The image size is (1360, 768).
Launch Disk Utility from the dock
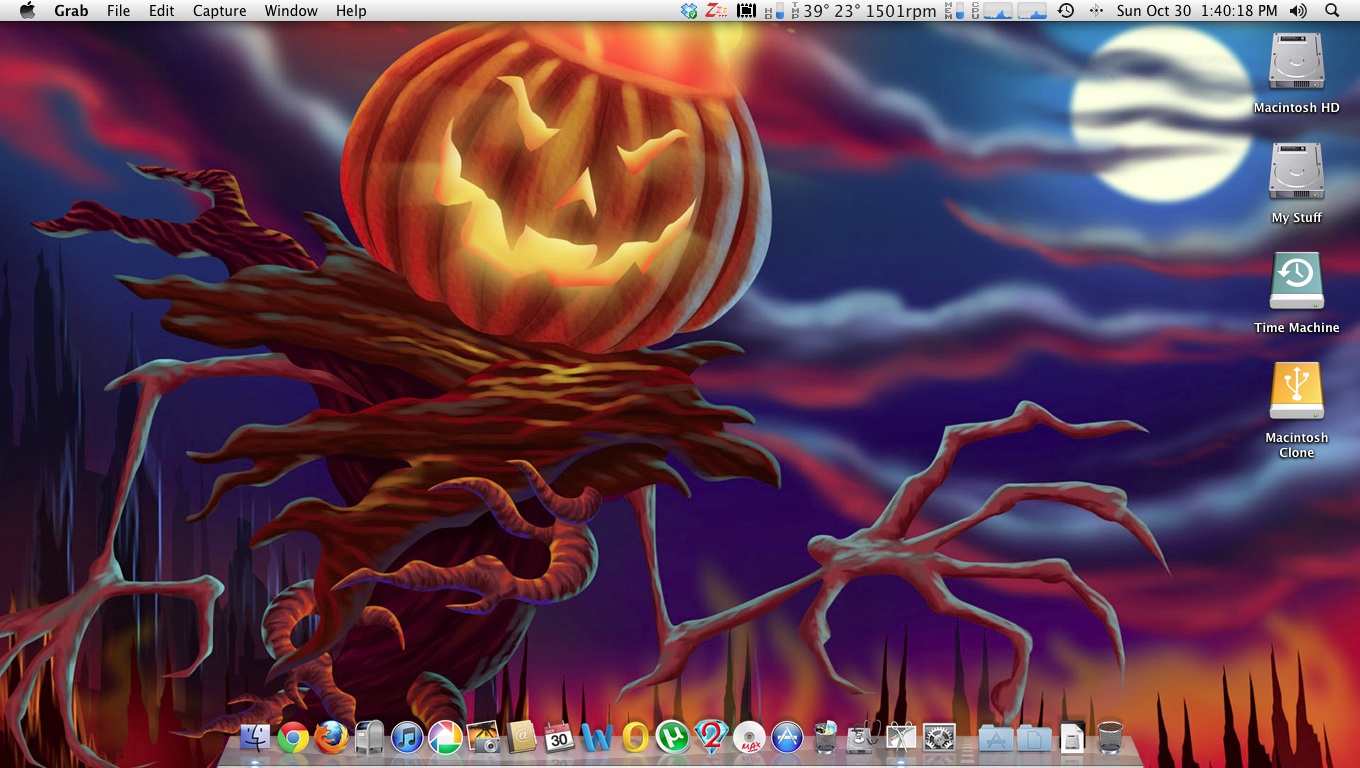[863, 738]
